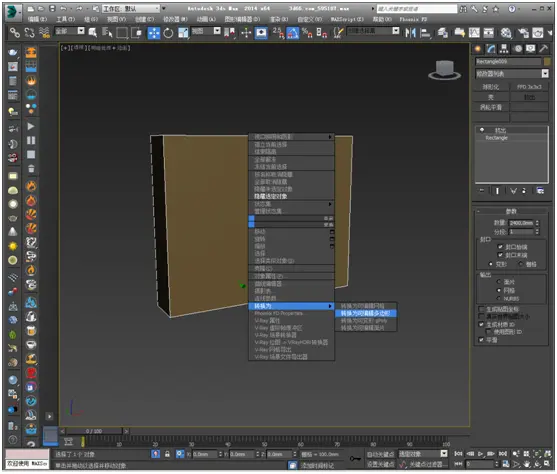
Task: Open the modifier list dropdown
Action: click(x=512, y=74)
